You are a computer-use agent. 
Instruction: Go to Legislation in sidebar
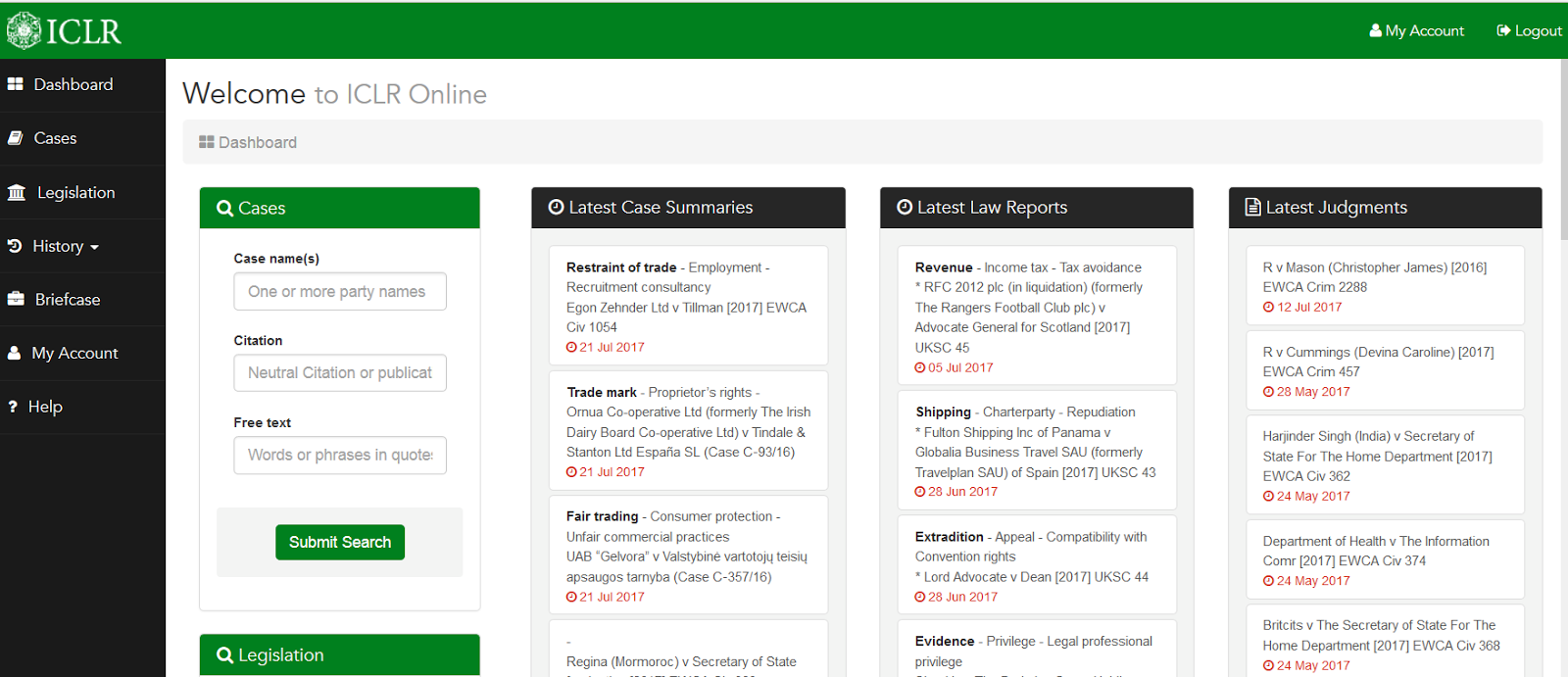click(82, 192)
